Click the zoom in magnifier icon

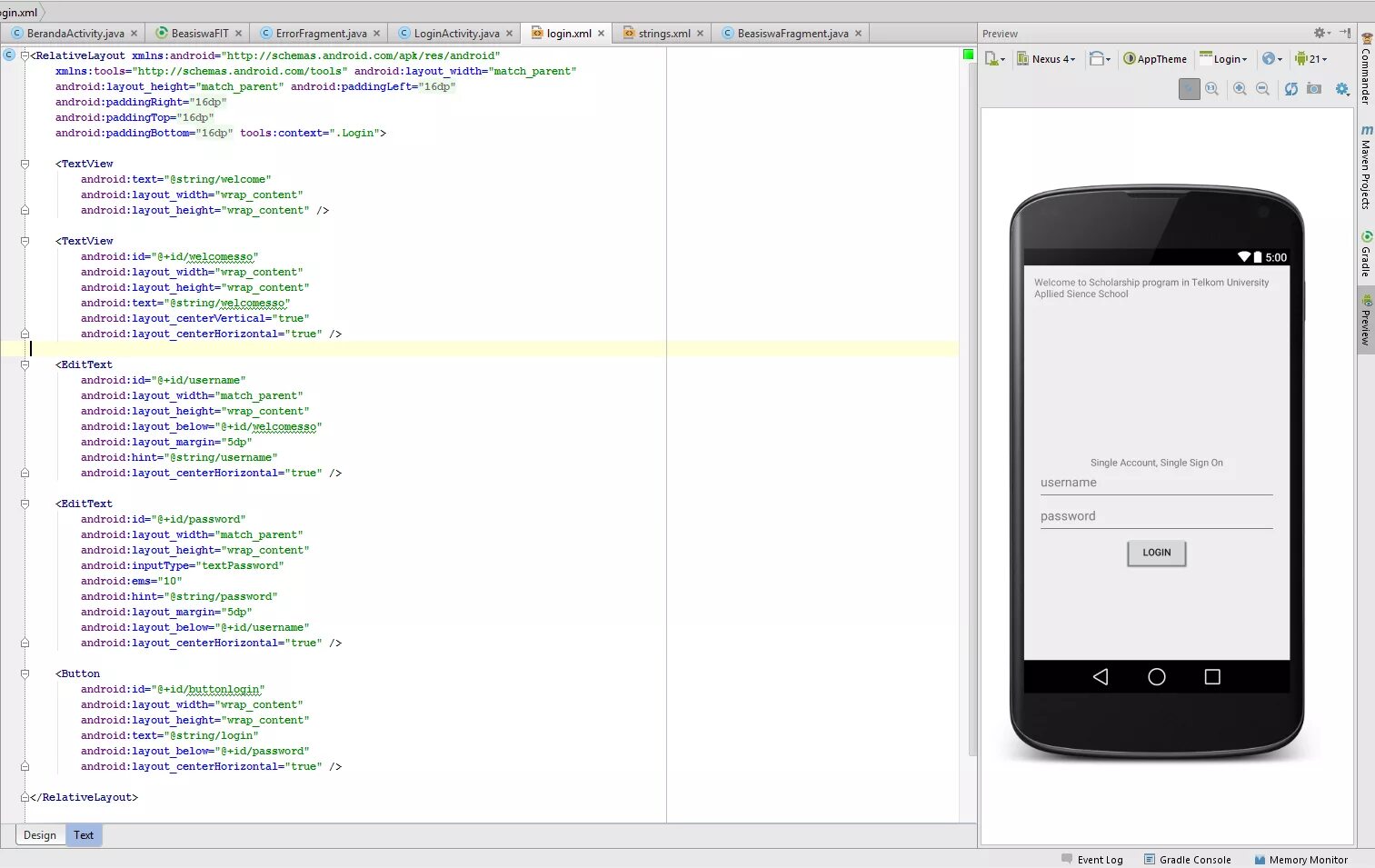[x=1240, y=89]
